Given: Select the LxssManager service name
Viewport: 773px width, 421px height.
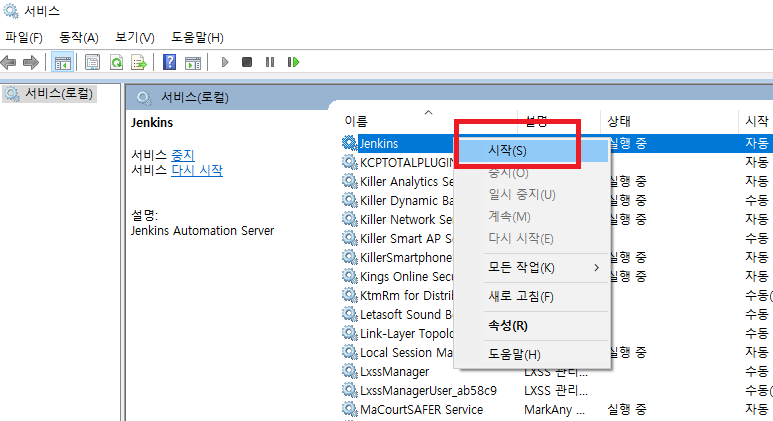Looking at the screenshot, I should click(x=394, y=372).
